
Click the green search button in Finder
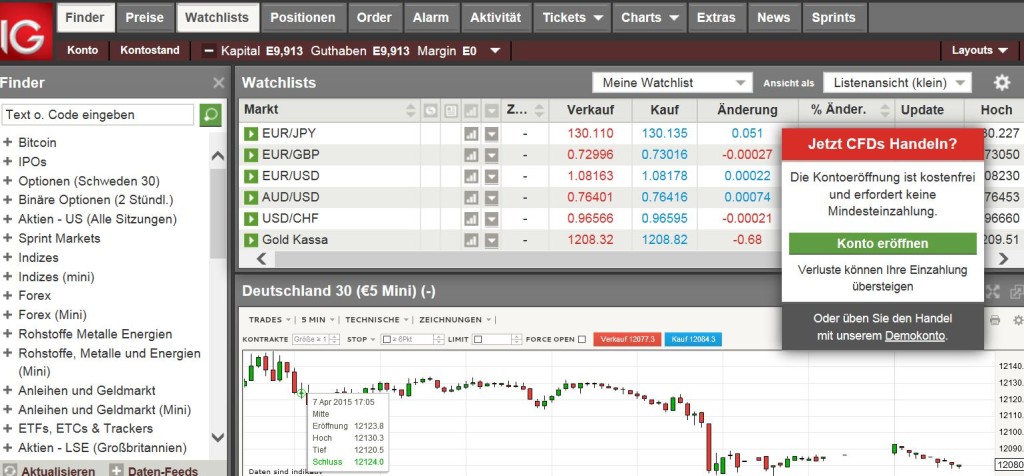pyautogui.click(x=210, y=115)
